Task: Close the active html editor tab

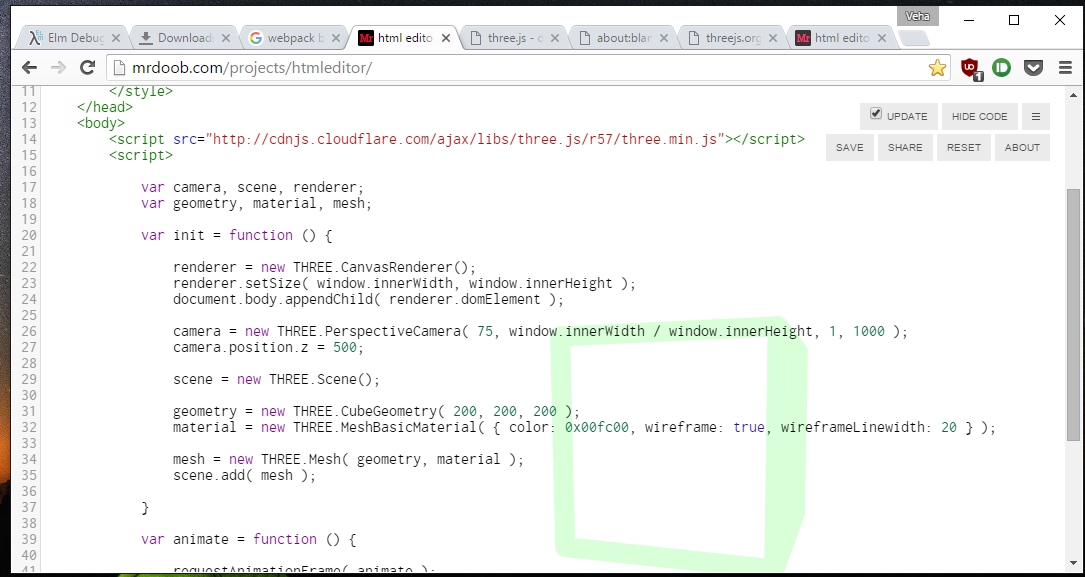Action: tap(446, 38)
